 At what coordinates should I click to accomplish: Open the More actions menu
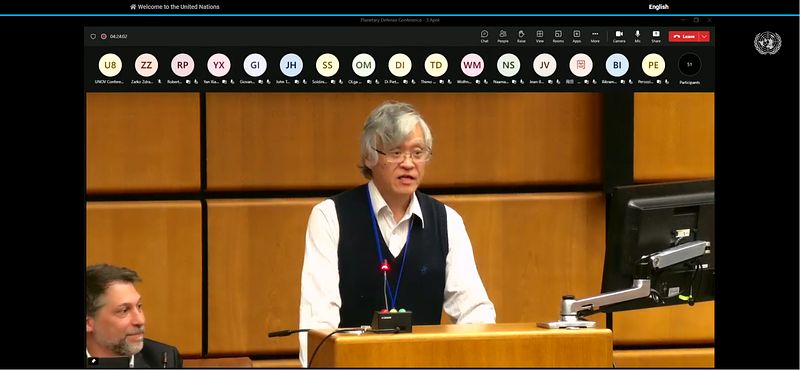(595, 36)
